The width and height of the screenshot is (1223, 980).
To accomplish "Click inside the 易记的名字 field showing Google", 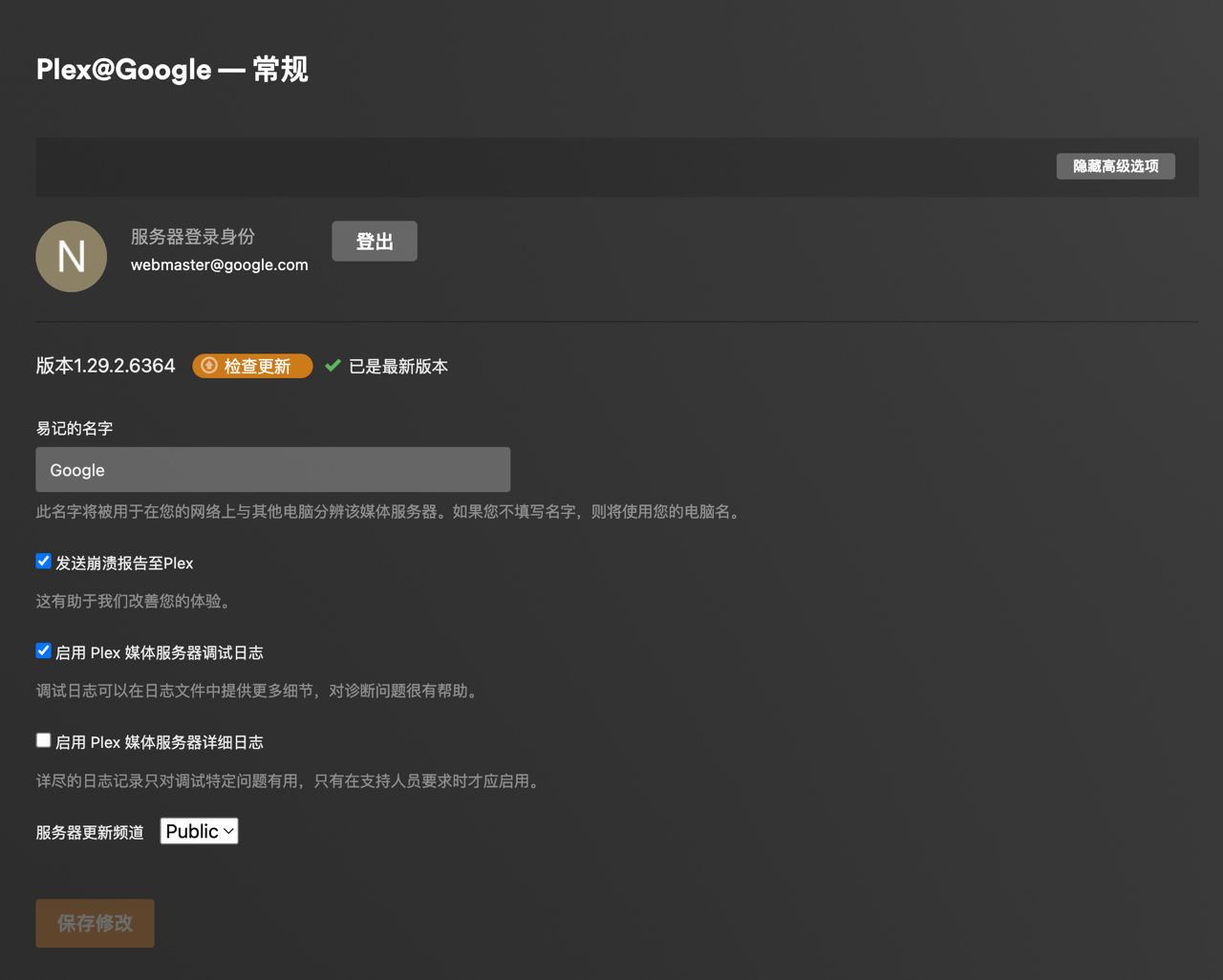I will click(x=272, y=469).
